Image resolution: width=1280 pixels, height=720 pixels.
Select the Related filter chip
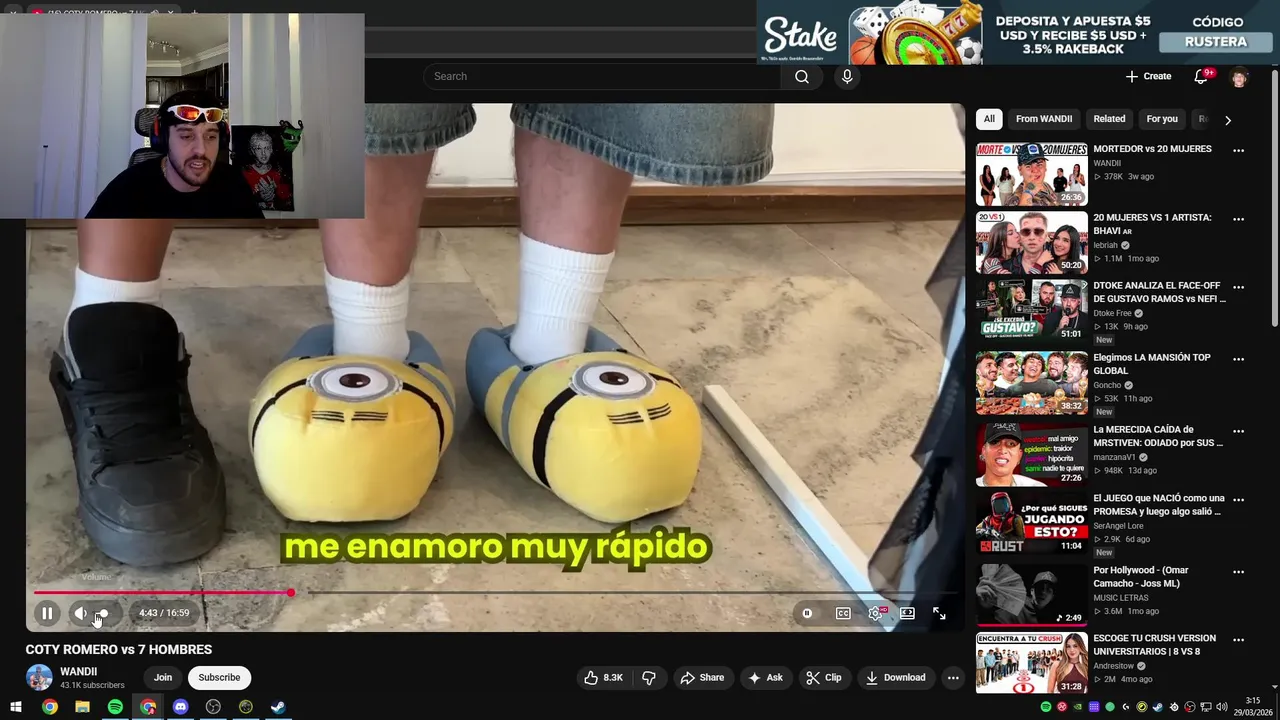point(1109,119)
